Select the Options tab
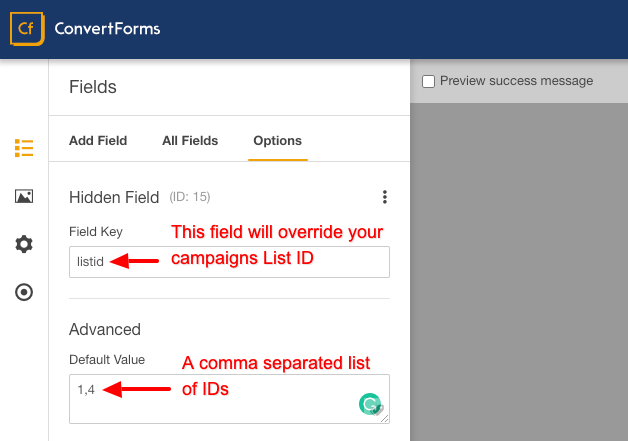Image resolution: width=628 pixels, height=441 pixels. 278,141
